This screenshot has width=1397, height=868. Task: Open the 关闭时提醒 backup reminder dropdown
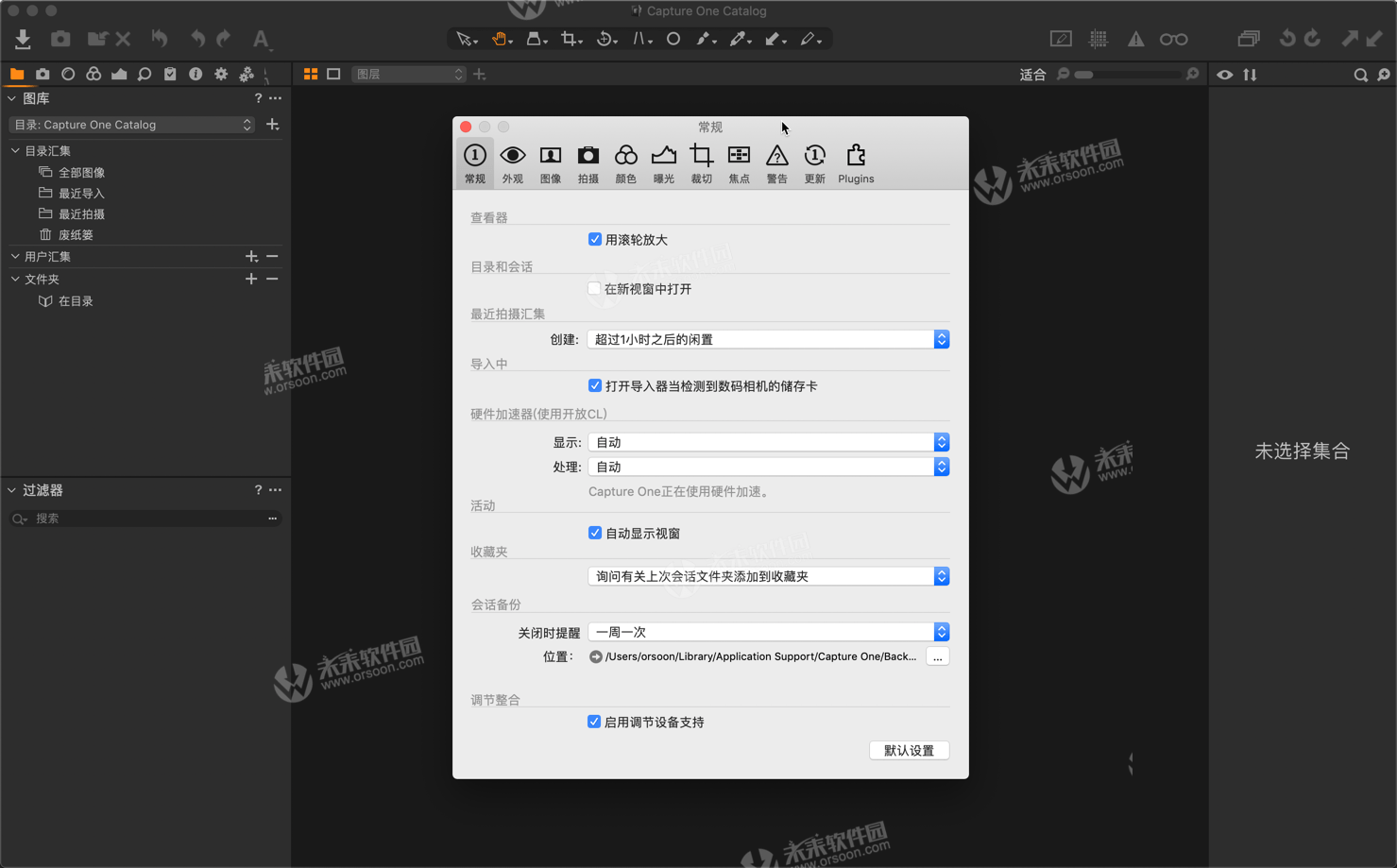click(x=768, y=632)
